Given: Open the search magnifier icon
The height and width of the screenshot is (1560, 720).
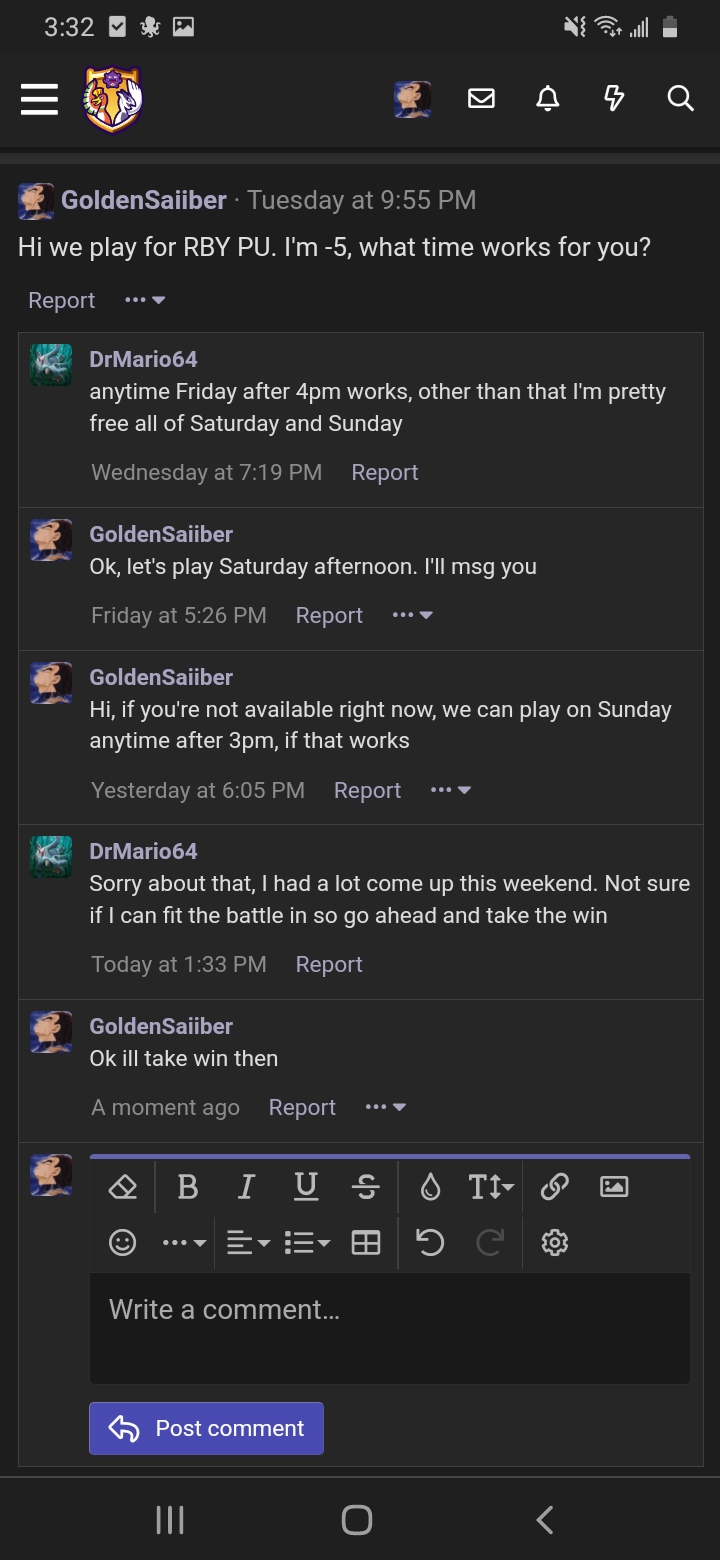Looking at the screenshot, I should point(680,98).
